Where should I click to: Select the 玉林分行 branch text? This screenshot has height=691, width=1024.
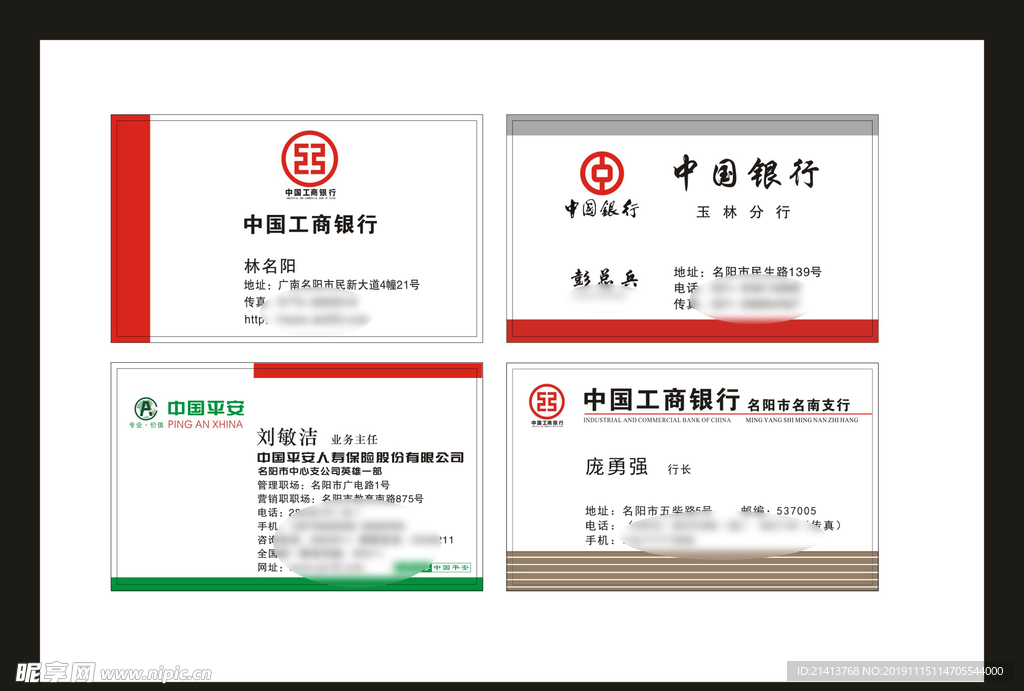[743, 212]
